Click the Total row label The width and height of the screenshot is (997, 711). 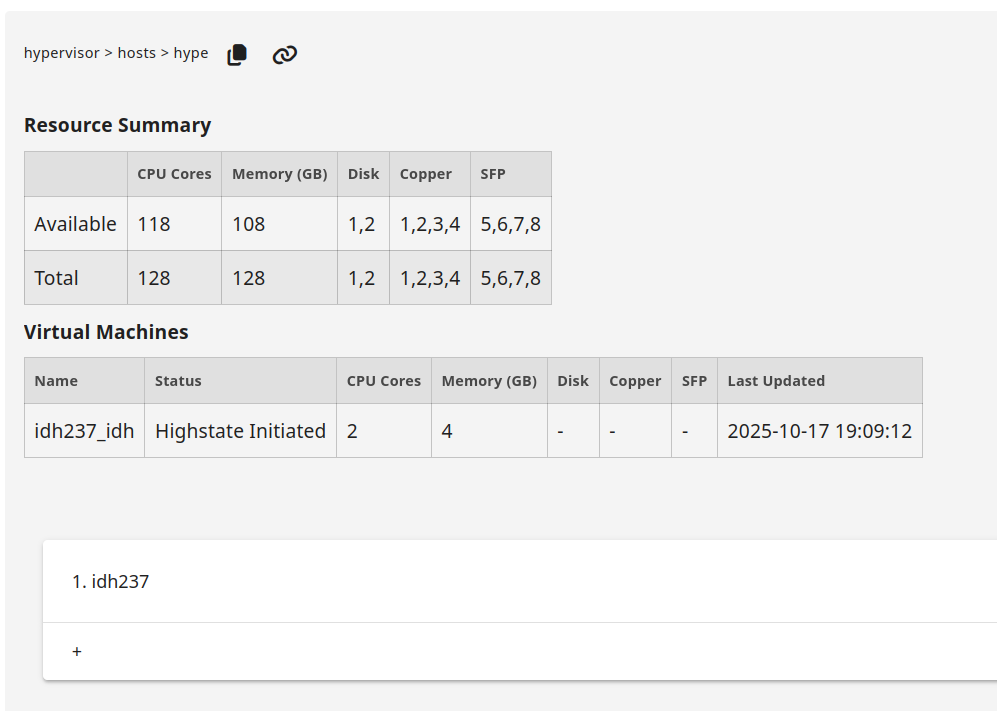coord(56,278)
